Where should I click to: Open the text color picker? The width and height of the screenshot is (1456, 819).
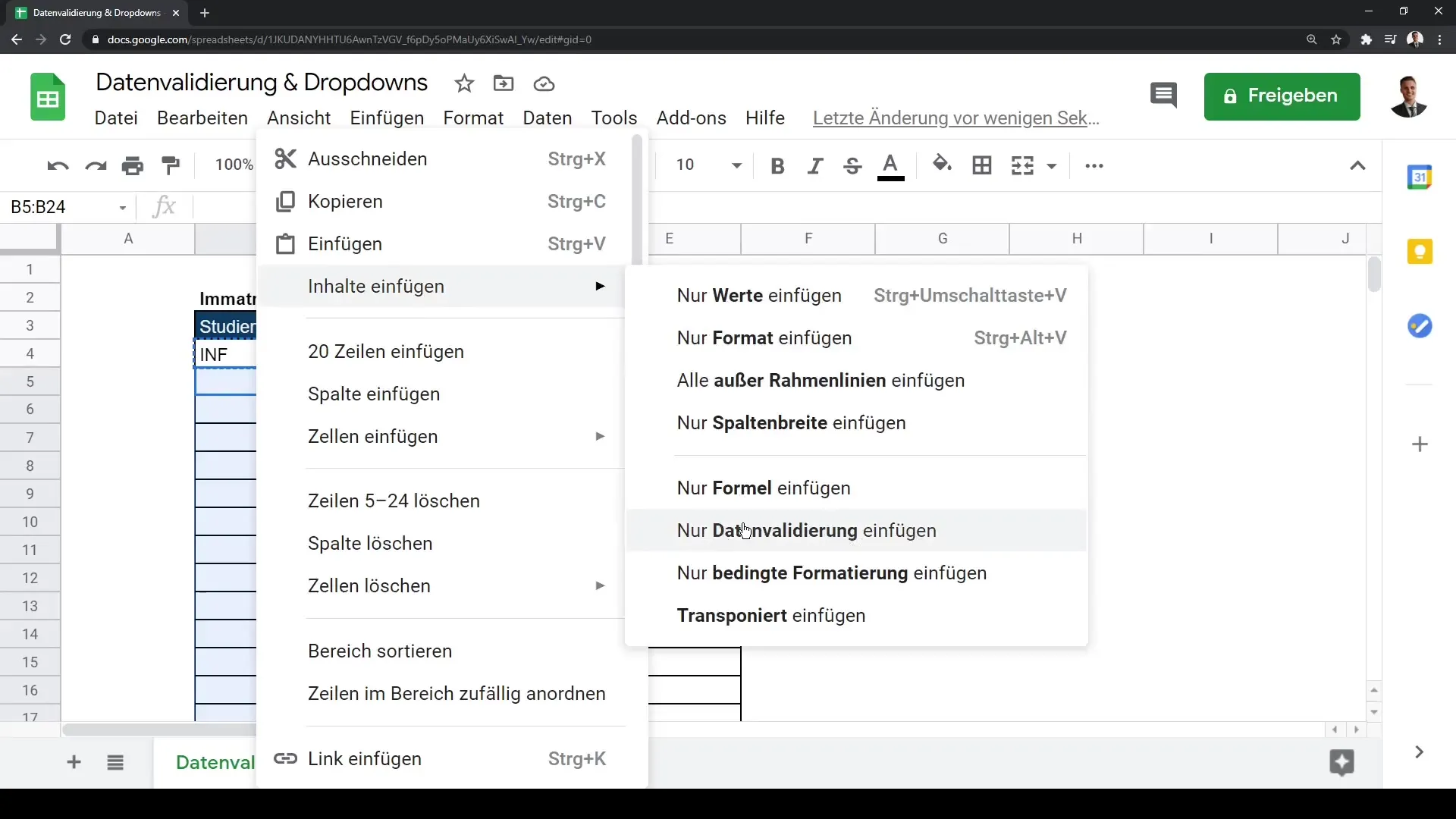click(890, 166)
